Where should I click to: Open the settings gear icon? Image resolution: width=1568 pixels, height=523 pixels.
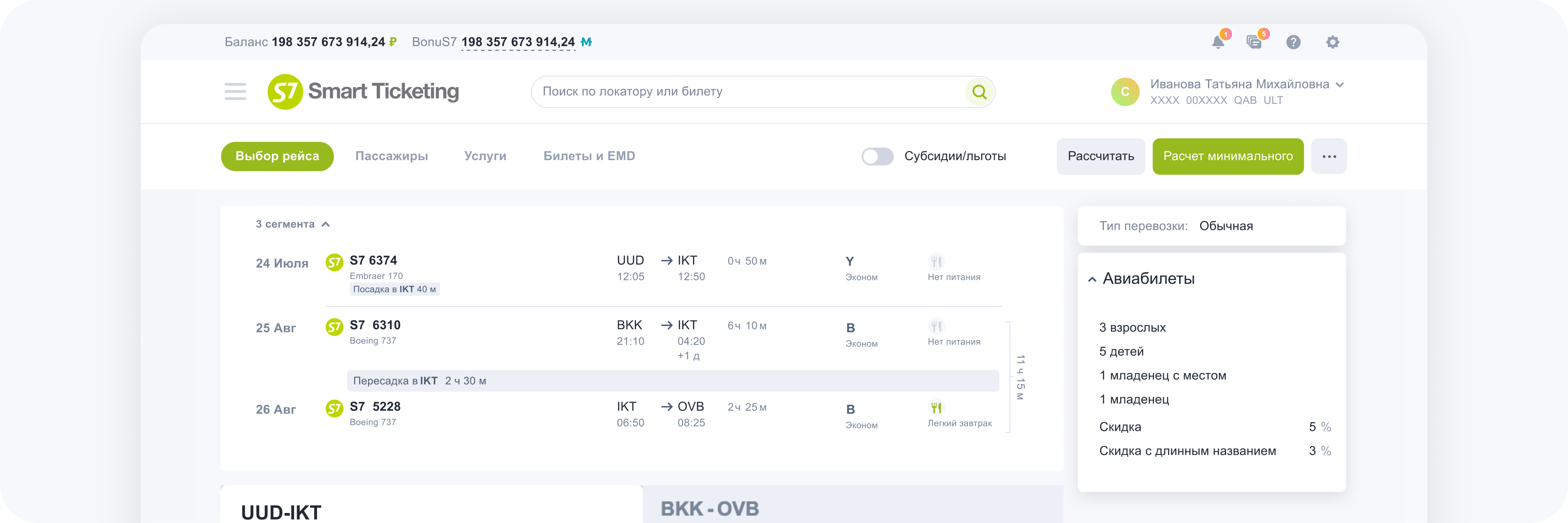(1332, 42)
